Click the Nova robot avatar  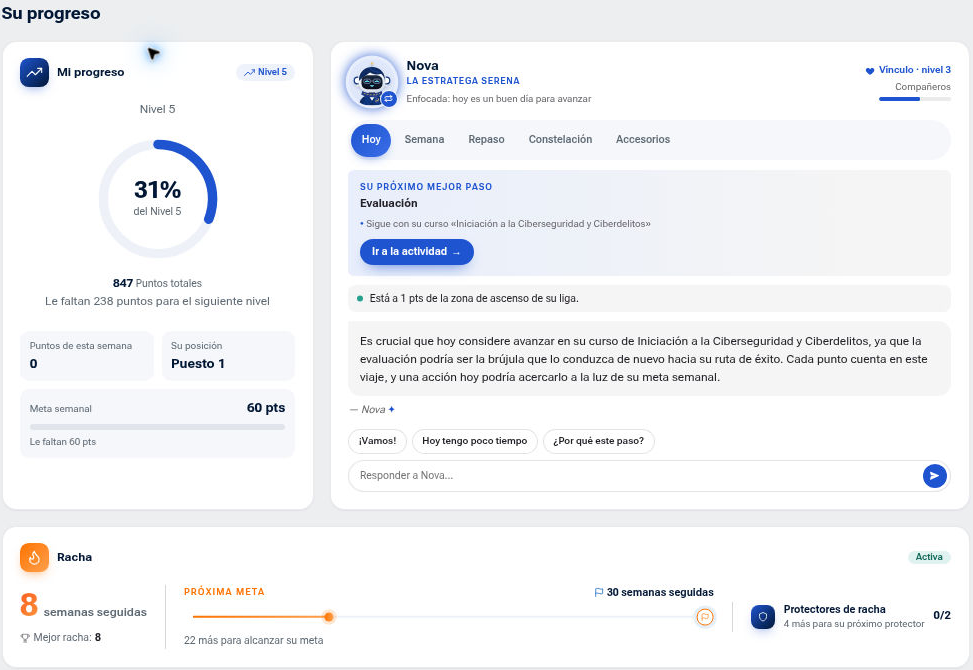point(372,82)
